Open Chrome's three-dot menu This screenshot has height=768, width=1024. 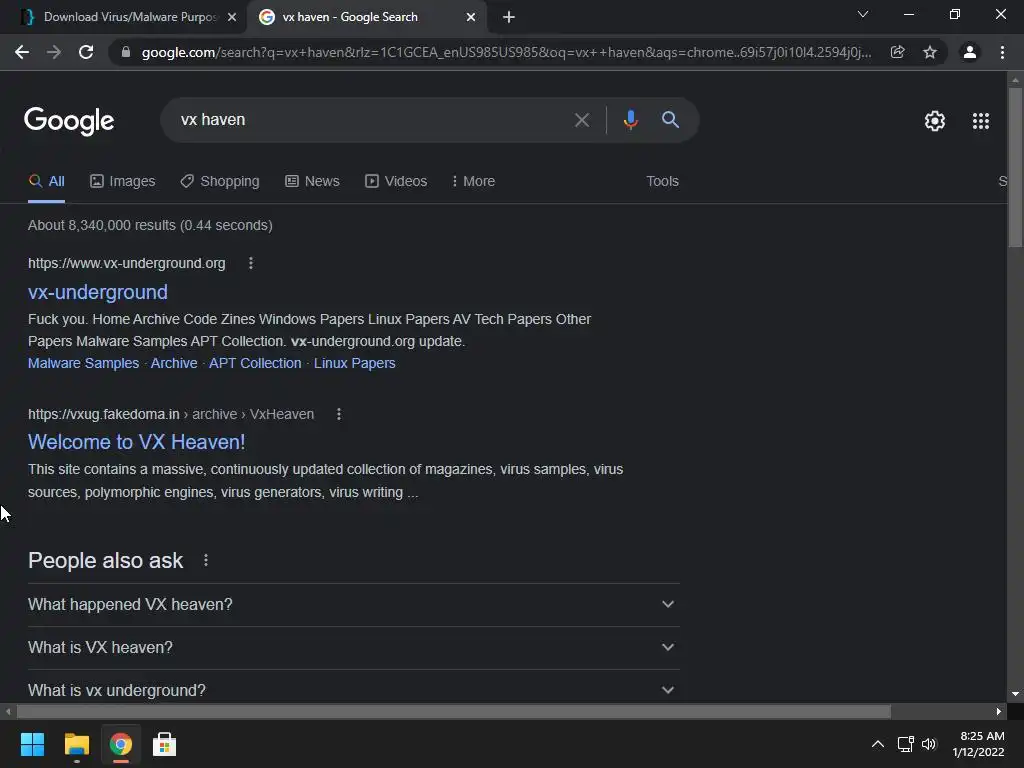tap(1002, 52)
